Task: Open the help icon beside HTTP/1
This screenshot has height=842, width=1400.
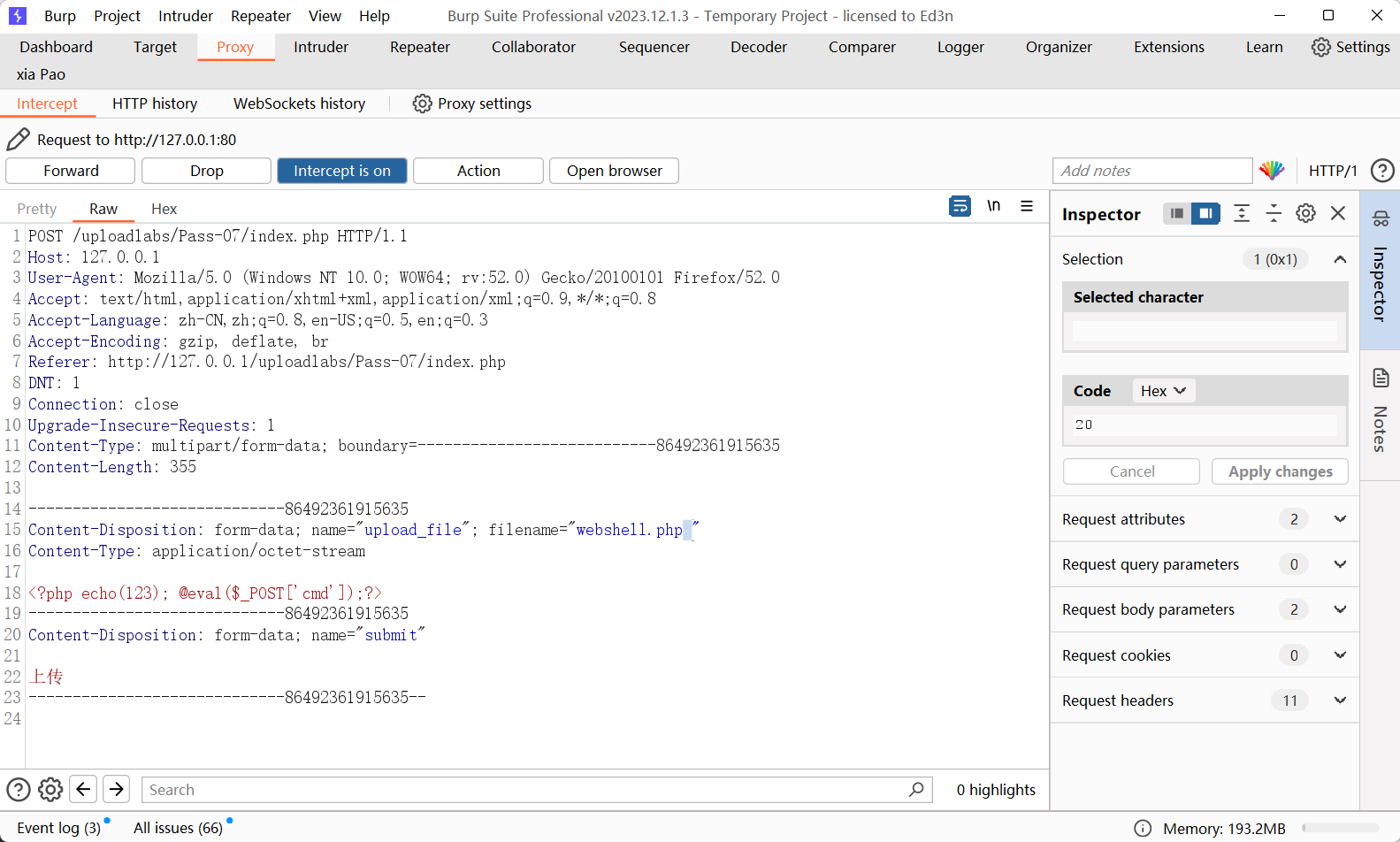Action: tap(1382, 171)
